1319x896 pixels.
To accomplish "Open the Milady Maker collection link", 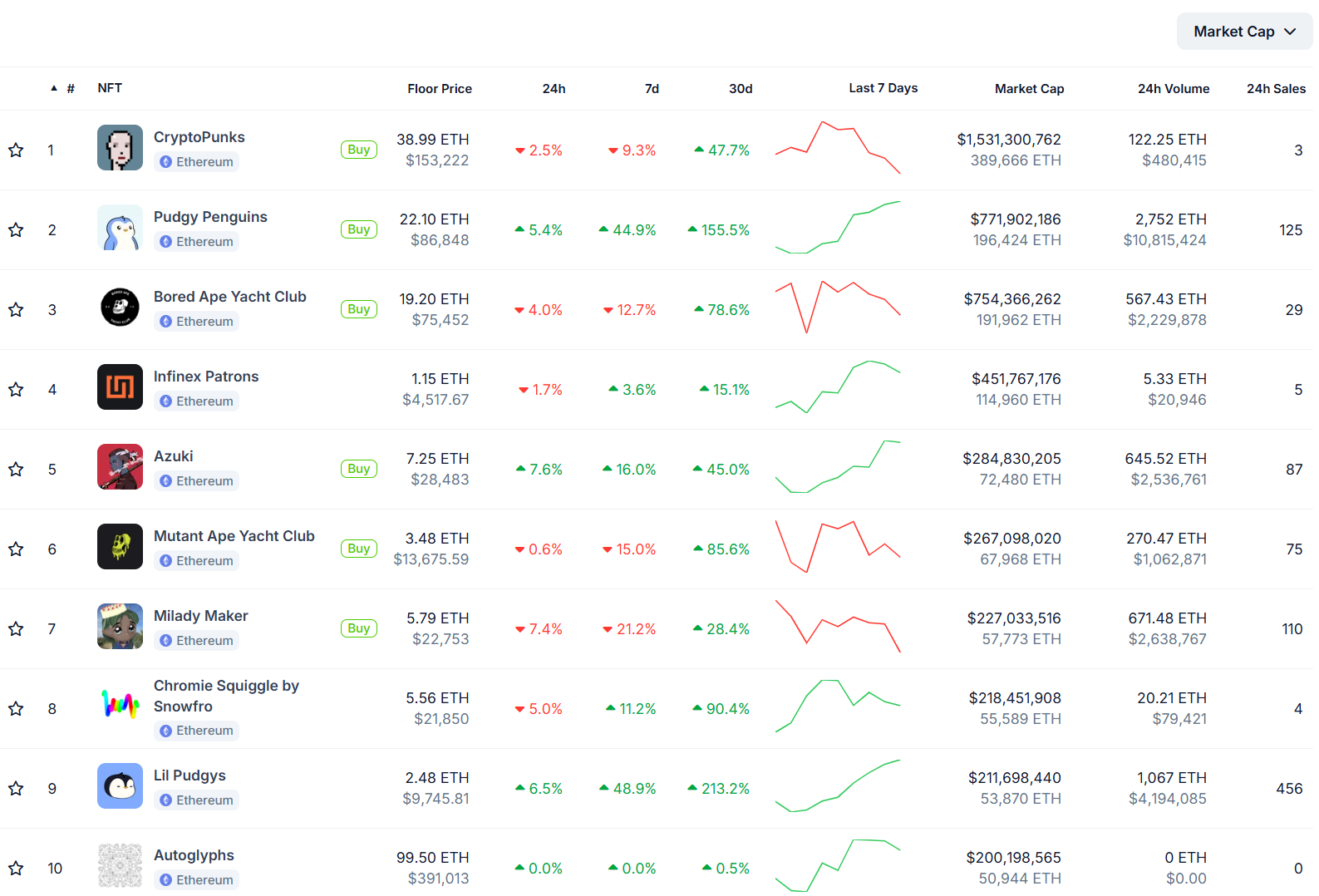I will (x=201, y=616).
